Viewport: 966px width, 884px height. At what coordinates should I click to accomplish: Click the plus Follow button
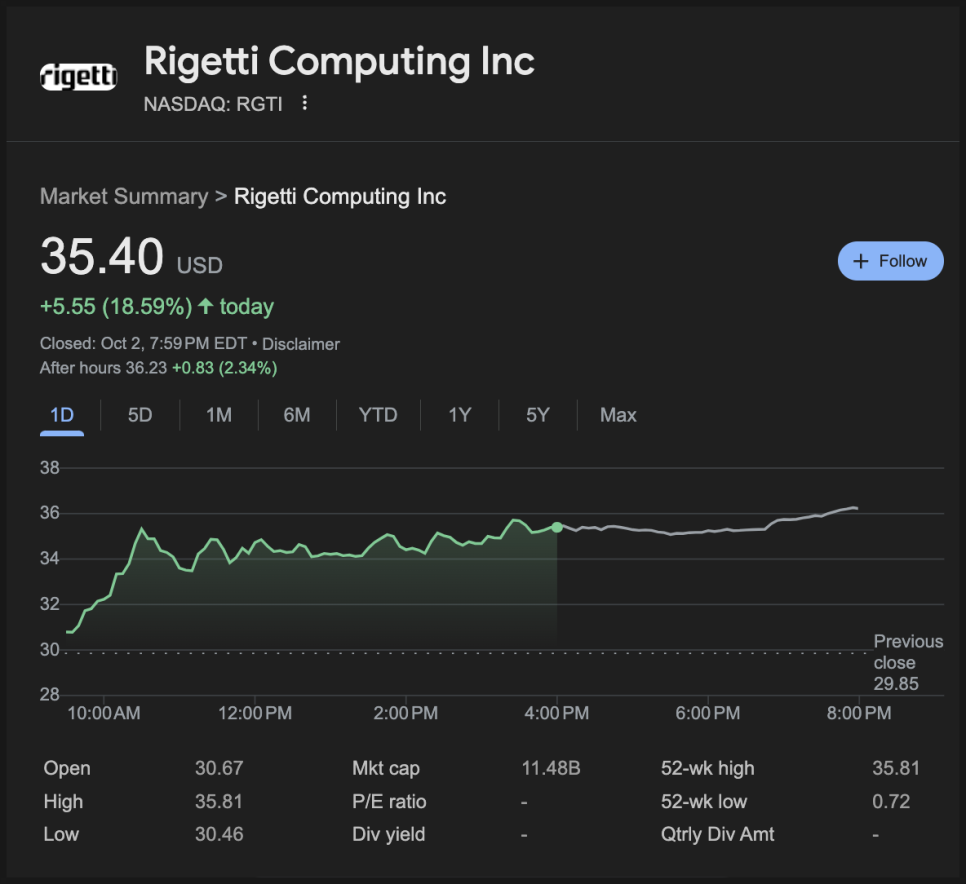(890, 261)
